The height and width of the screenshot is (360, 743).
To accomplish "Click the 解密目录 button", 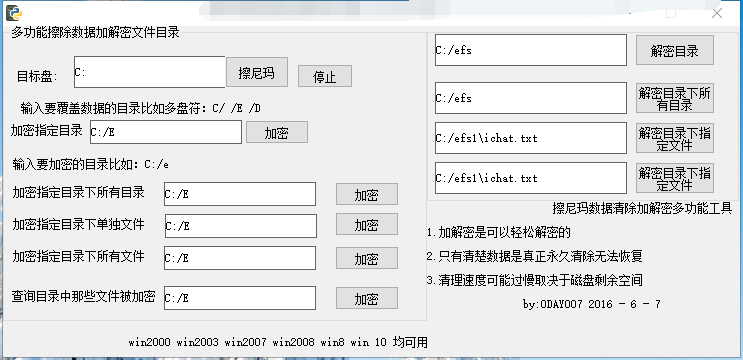I will (675, 50).
